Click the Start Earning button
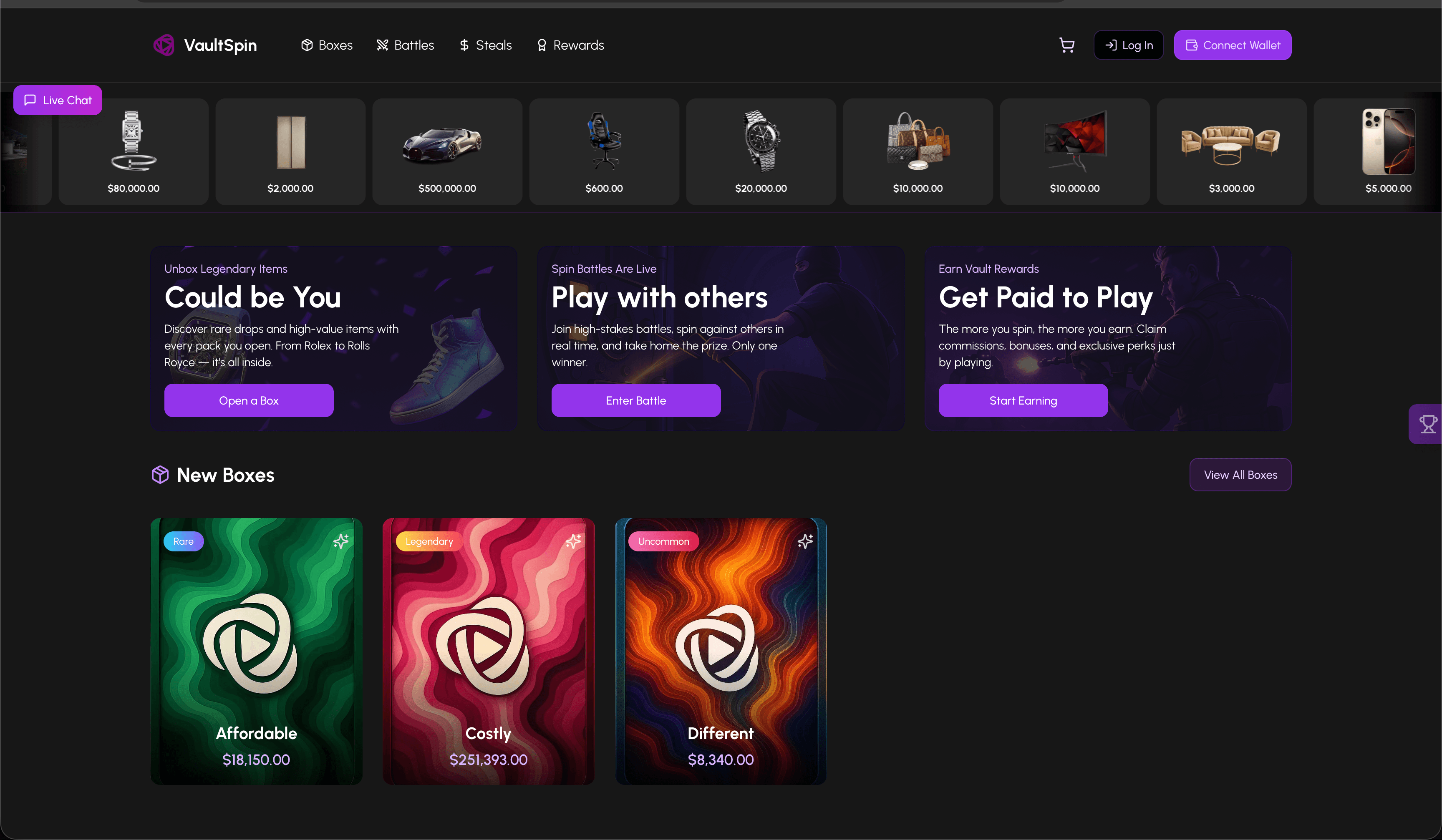This screenshot has width=1442, height=840. tap(1023, 400)
